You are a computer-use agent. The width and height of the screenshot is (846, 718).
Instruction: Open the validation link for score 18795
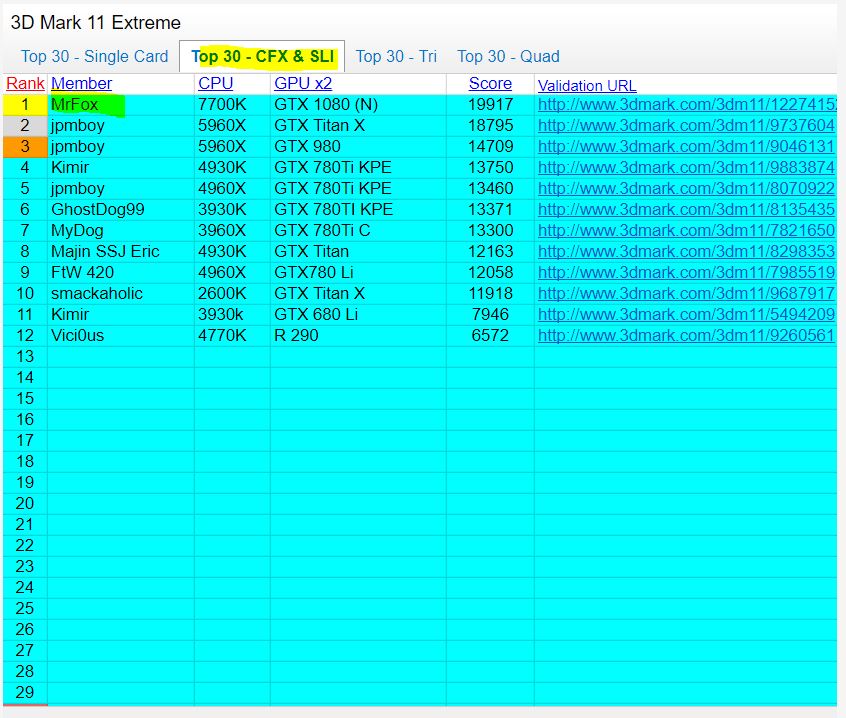coord(686,126)
